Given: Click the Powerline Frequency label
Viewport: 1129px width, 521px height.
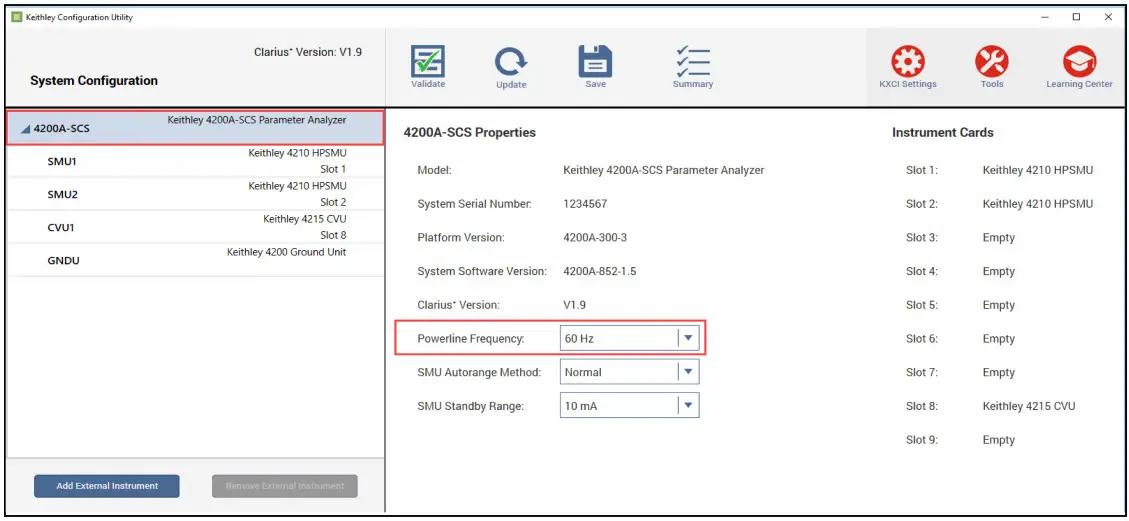Looking at the screenshot, I should 471,338.
